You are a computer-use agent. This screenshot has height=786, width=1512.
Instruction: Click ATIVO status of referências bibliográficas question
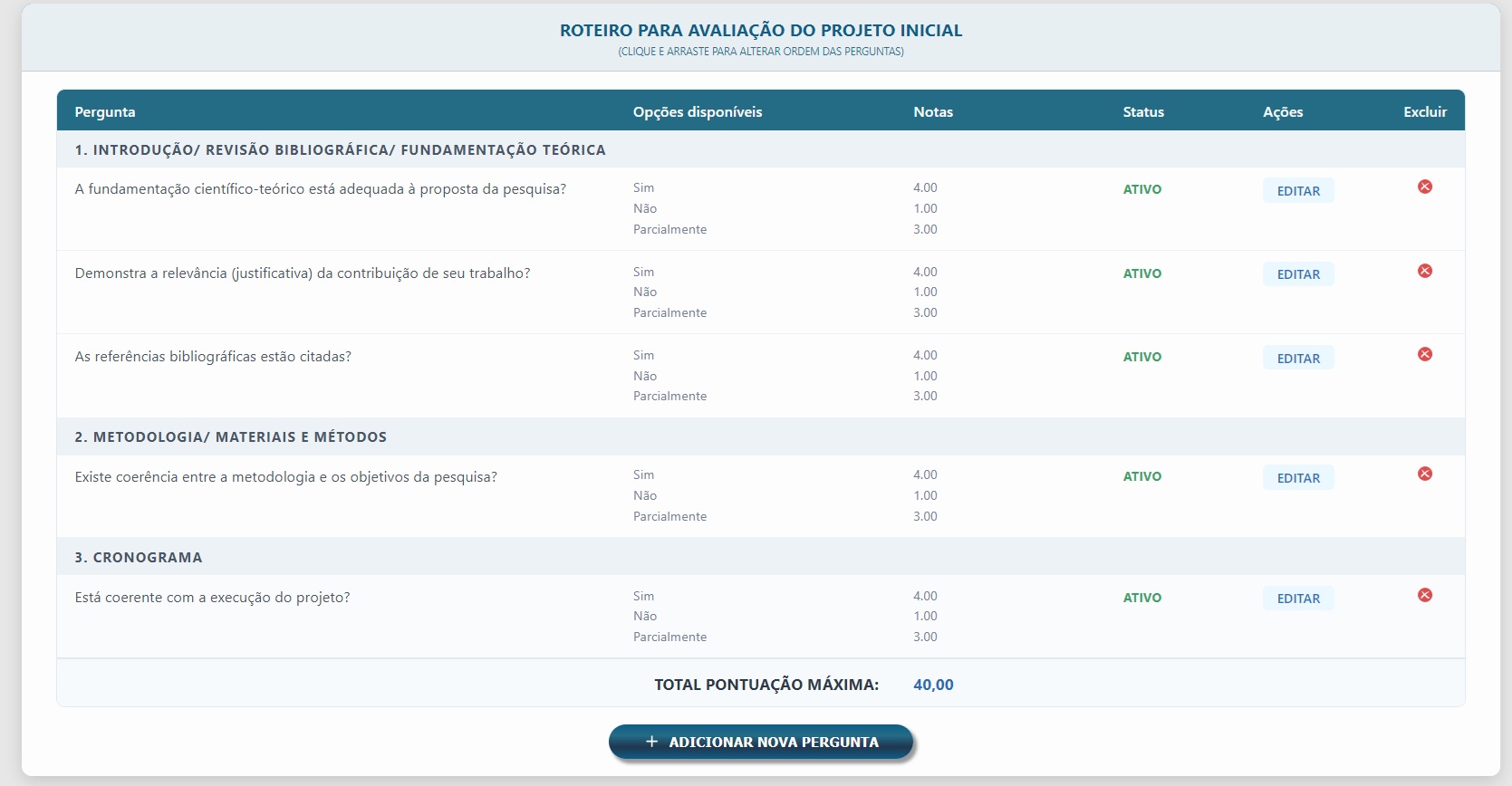[1141, 357]
